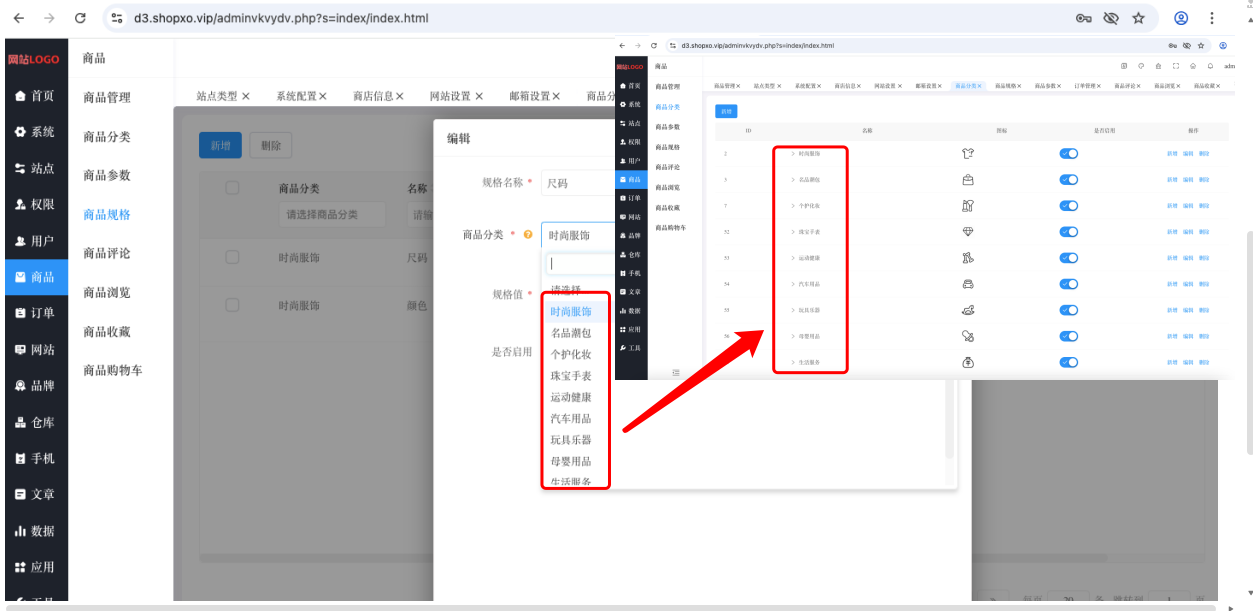Open 商品管理 in the main page submenu
1253x611 pixels.
(x=107, y=97)
